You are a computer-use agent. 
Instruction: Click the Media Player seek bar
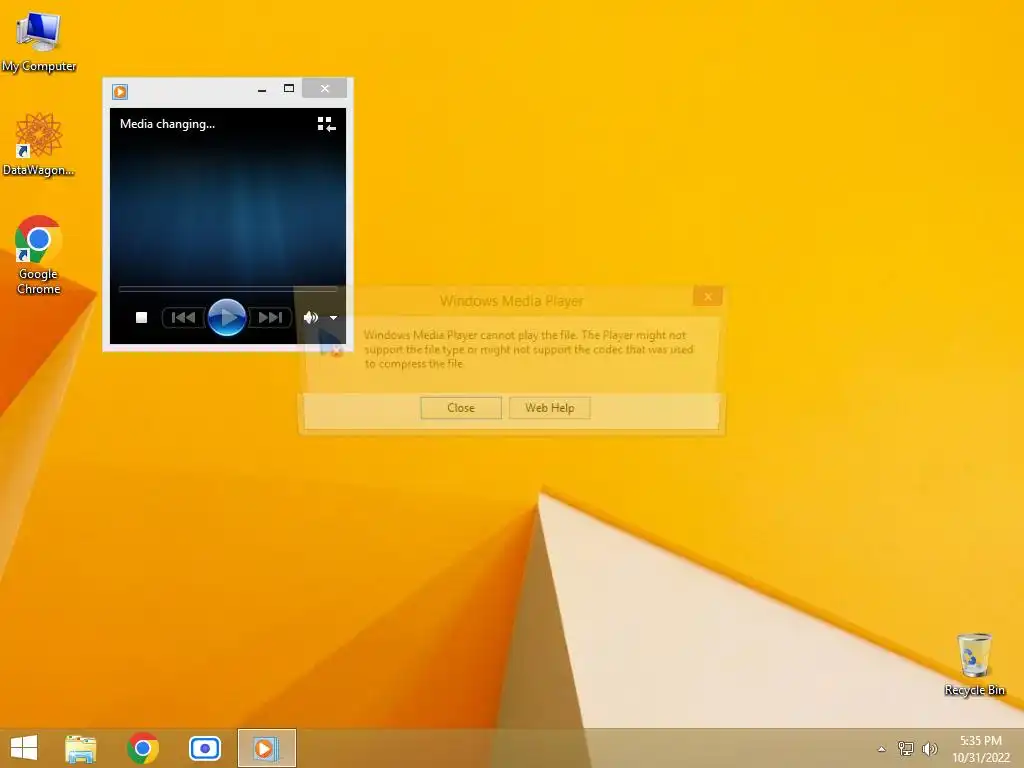[x=228, y=288]
